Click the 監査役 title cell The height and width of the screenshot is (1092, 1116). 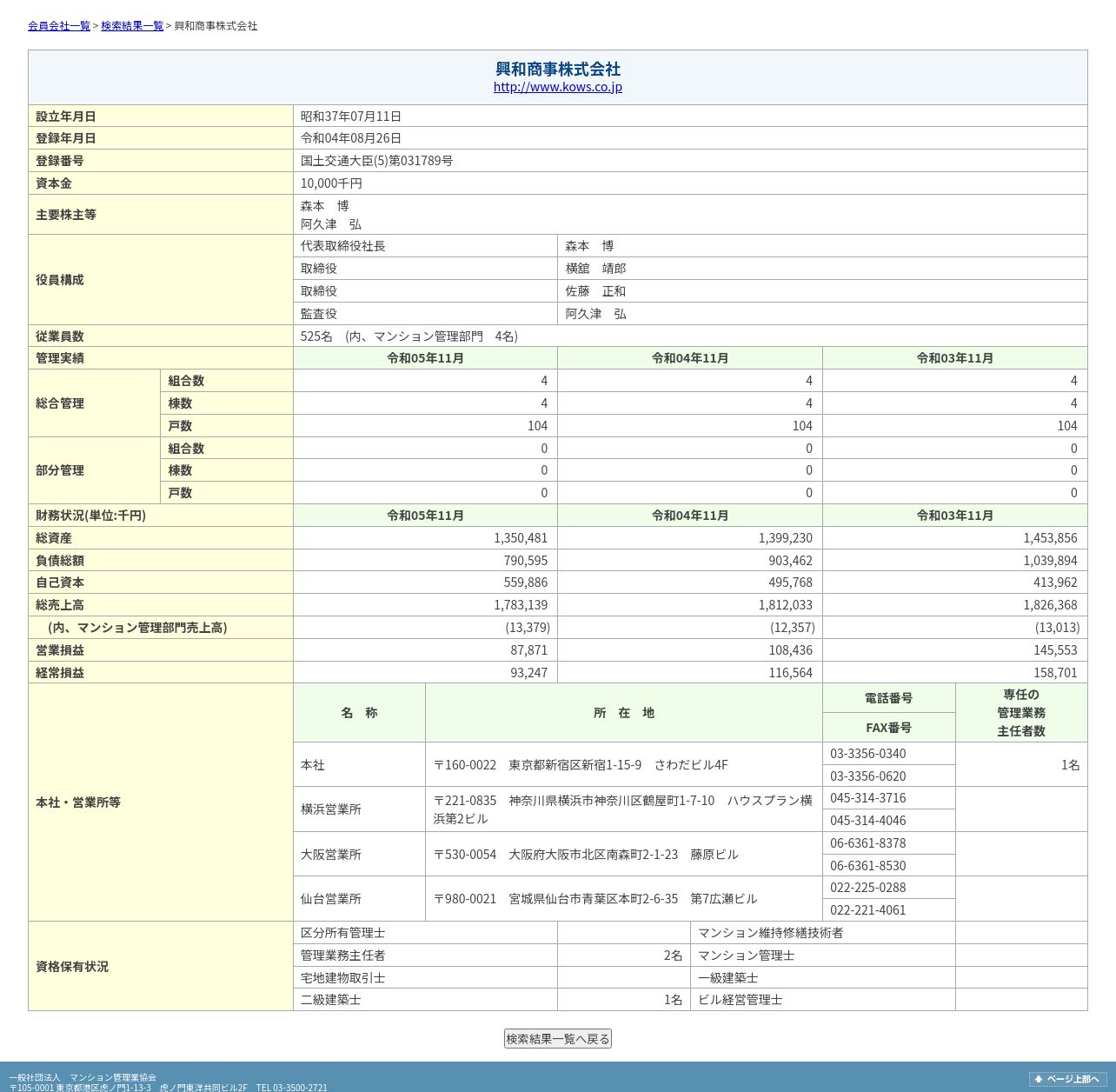(x=426, y=314)
